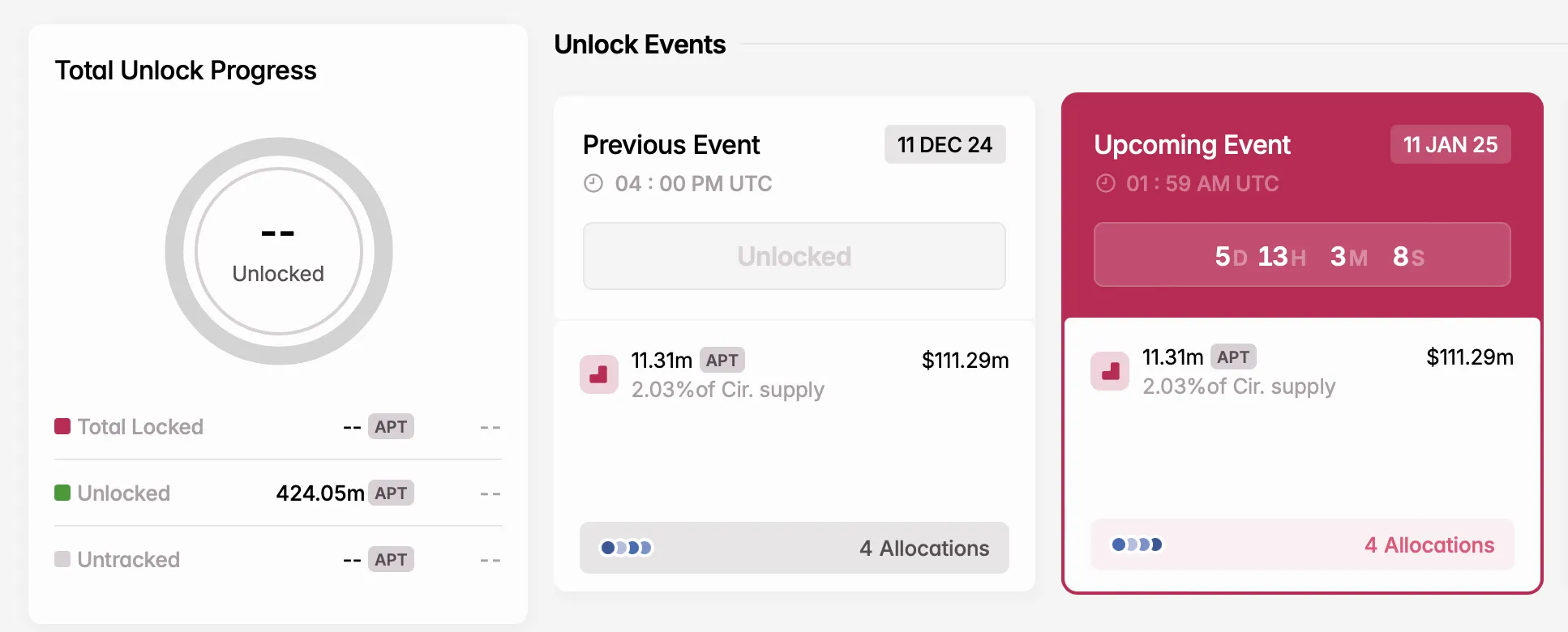Image resolution: width=1568 pixels, height=632 pixels.
Task: Click the greyed Unlocked status button
Action: [x=794, y=255]
